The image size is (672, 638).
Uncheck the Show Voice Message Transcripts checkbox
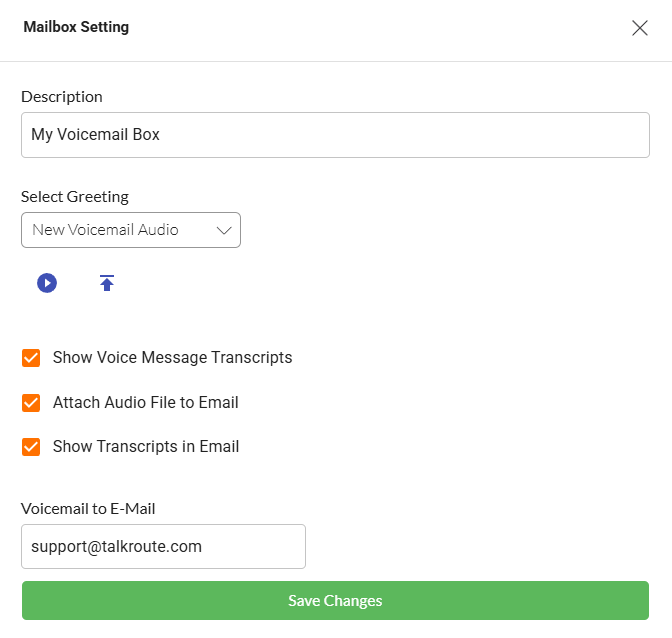tap(31, 358)
